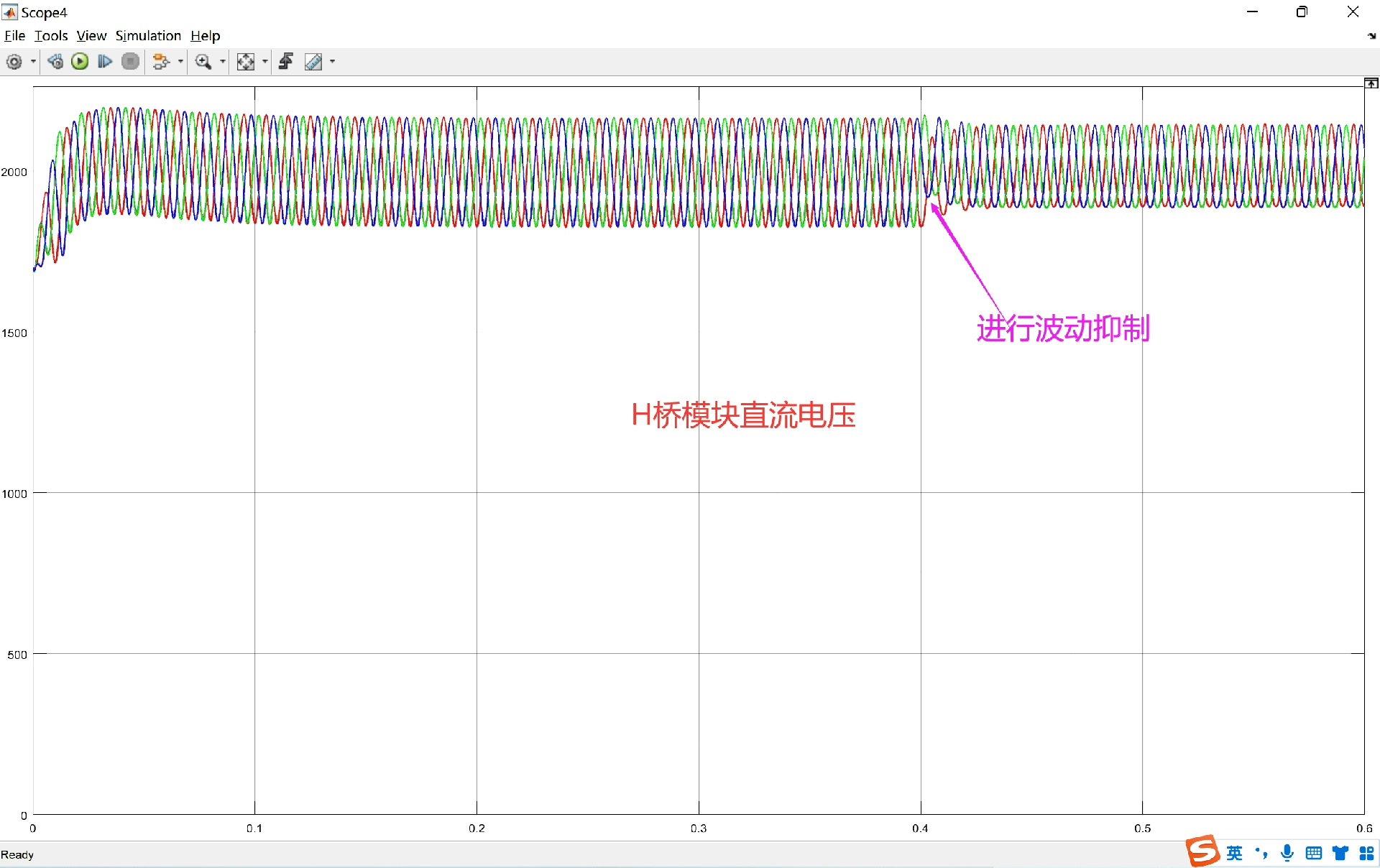The height and width of the screenshot is (868, 1380).
Task: Toggle the Cursor Measurements ruler icon
Action: pos(313,62)
